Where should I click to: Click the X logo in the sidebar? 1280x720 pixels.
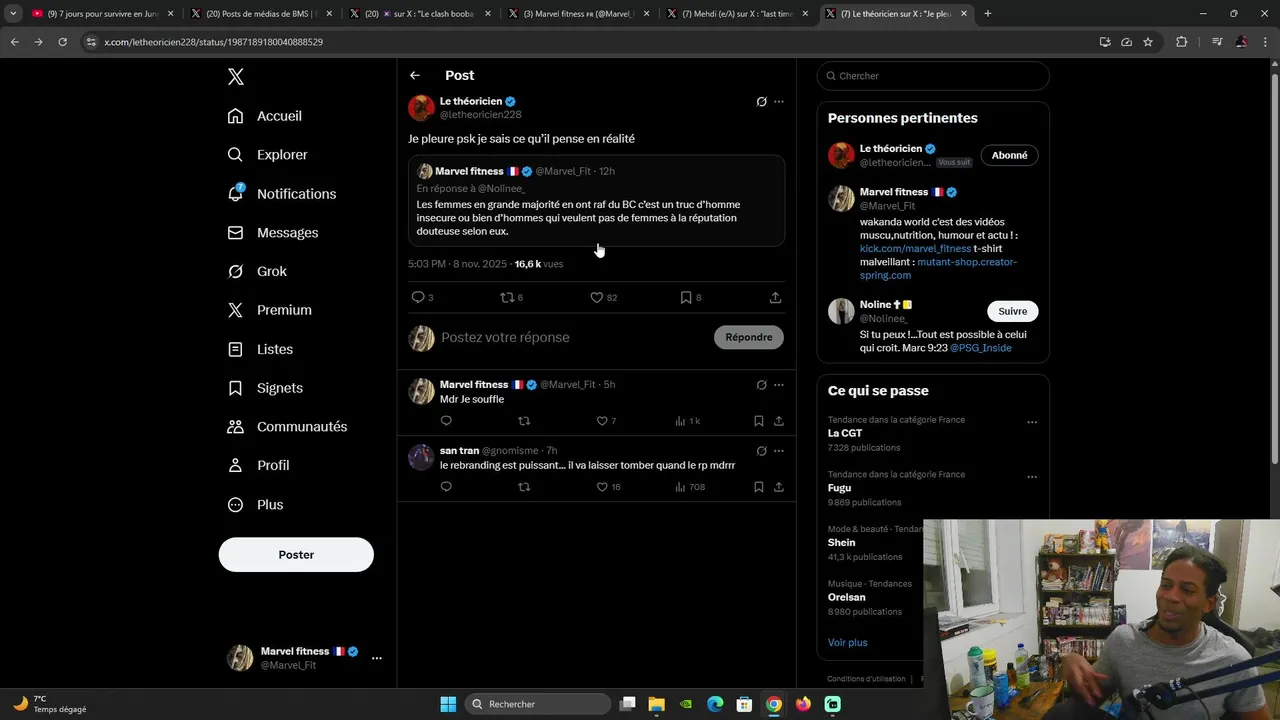click(235, 77)
